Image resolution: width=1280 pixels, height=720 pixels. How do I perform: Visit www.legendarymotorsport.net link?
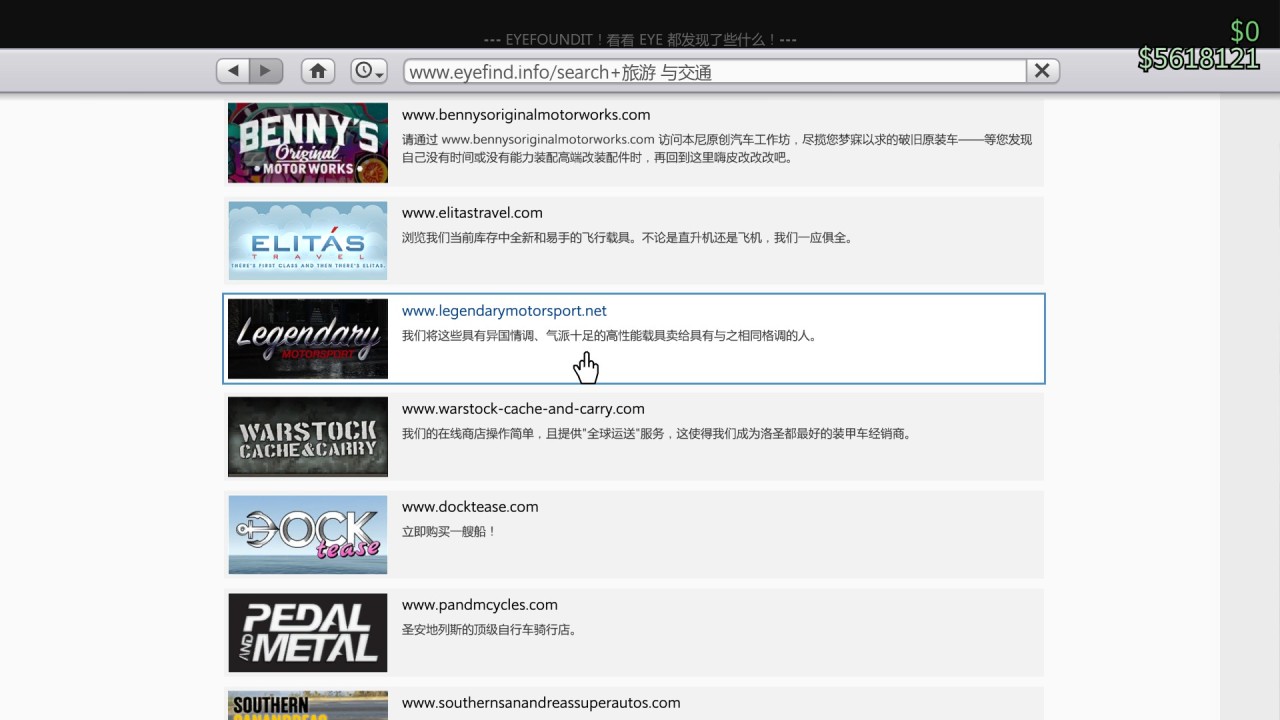point(504,310)
